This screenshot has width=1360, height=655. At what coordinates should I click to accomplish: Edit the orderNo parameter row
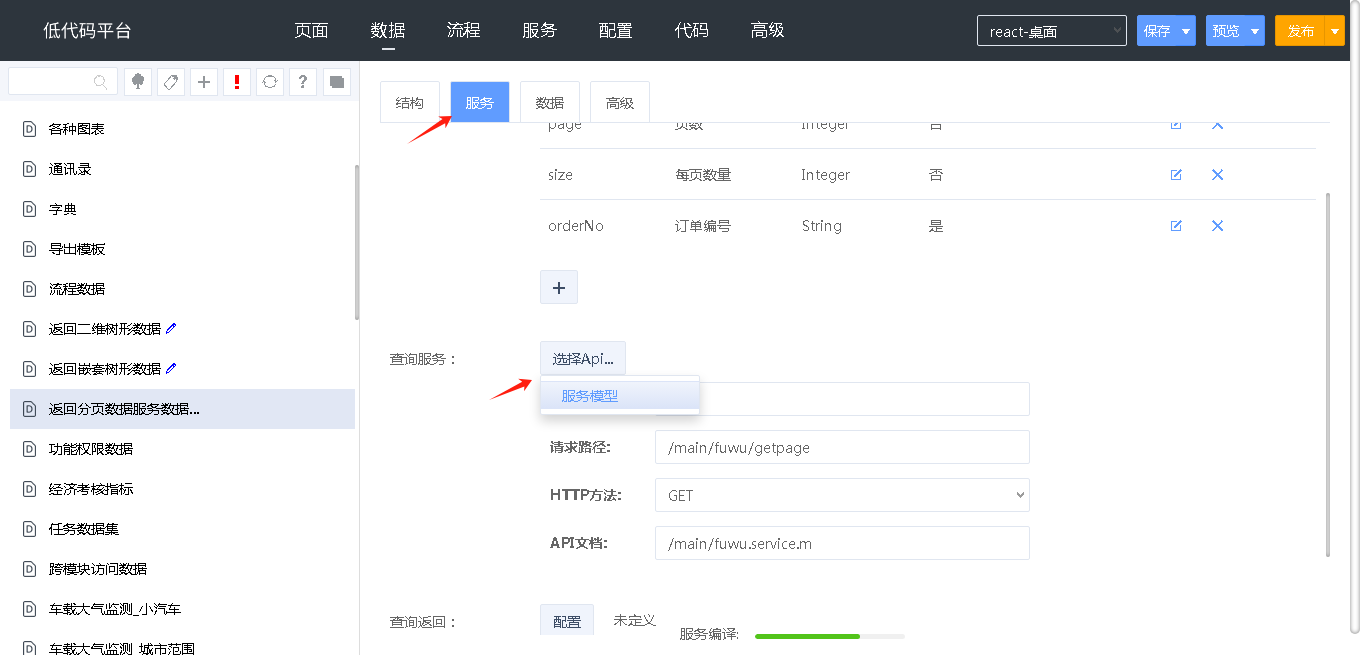pos(1176,225)
